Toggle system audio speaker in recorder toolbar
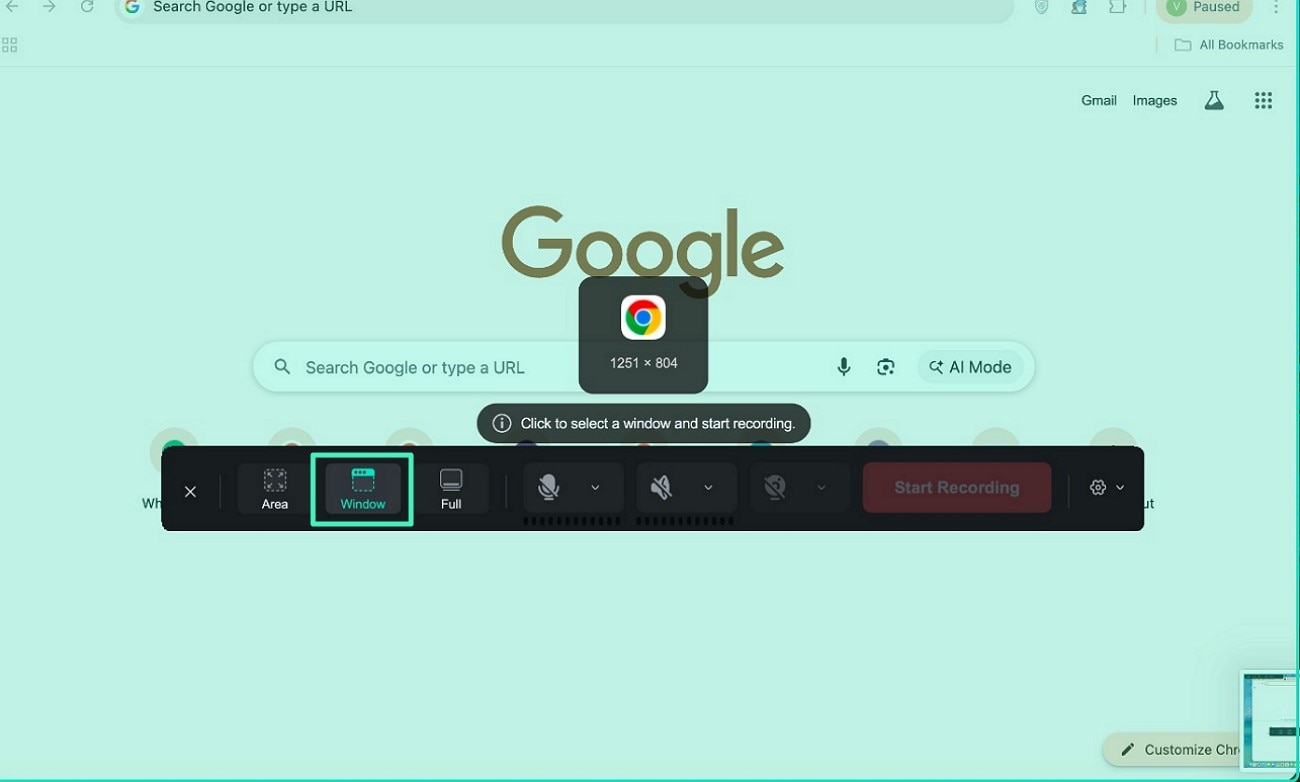1300x782 pixels. 661,487
